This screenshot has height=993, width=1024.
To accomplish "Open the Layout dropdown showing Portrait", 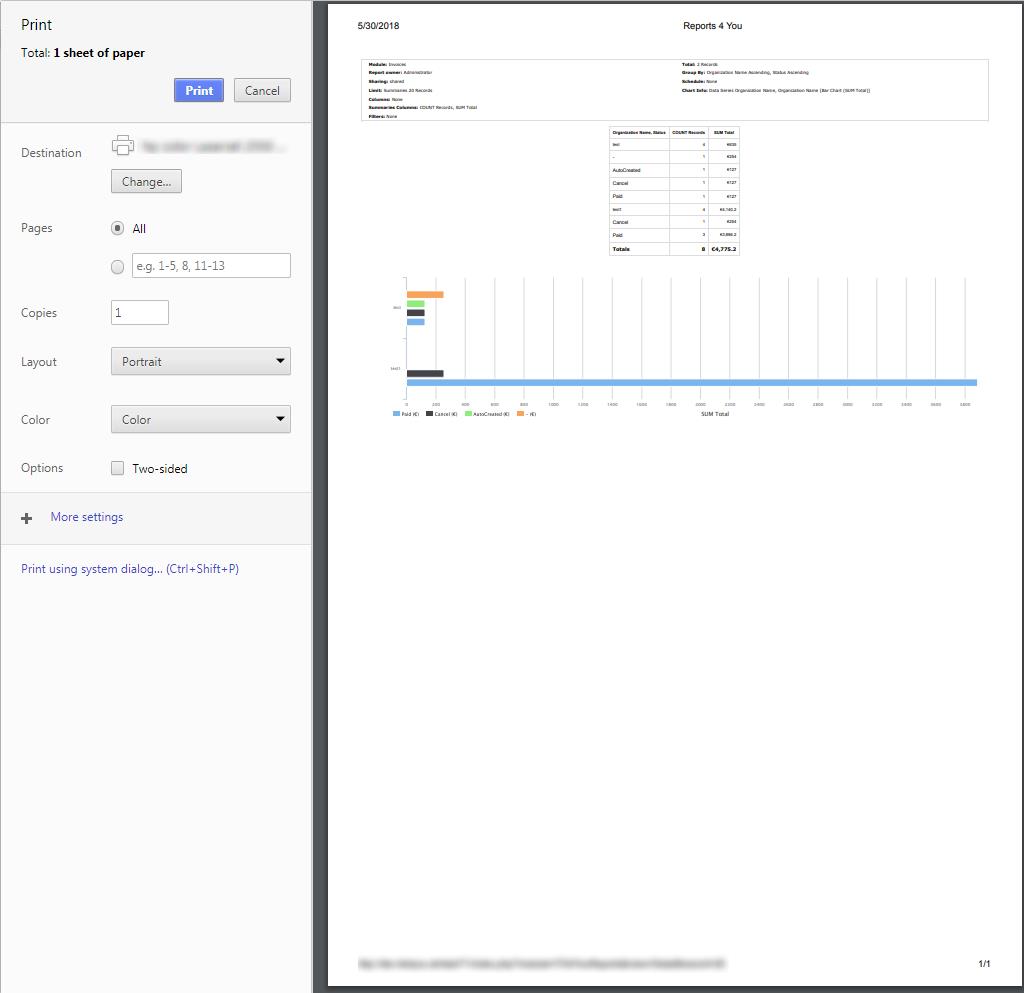I will click(200, 362).
